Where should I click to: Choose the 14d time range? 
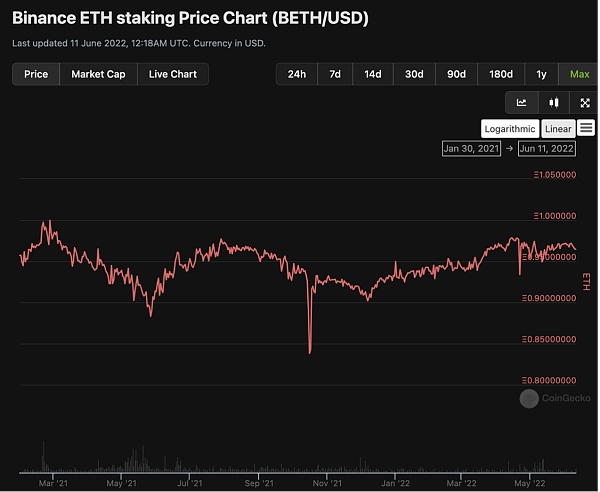[x=372, y=74]
